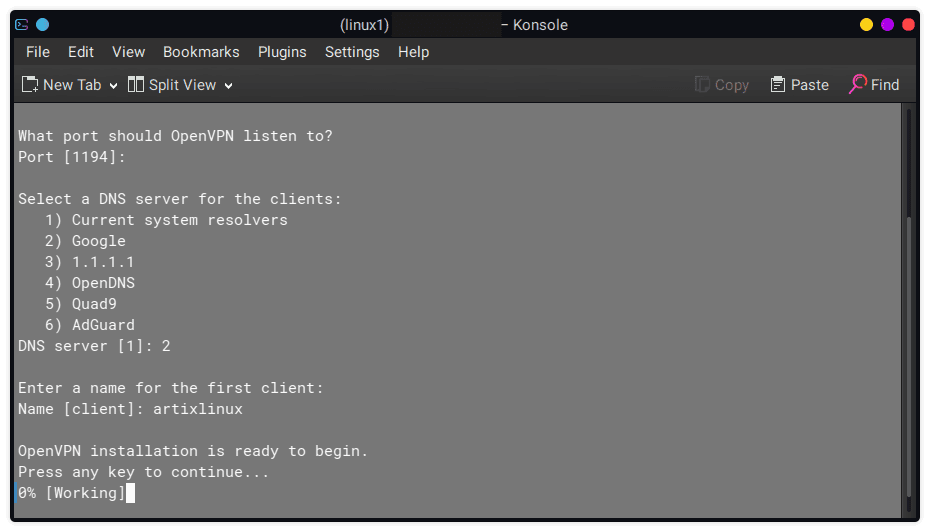Viewport: 930px width, 532px height.
Task: Click 'Select a DNS server for the clients:'
Action: [x=180, y=199]
